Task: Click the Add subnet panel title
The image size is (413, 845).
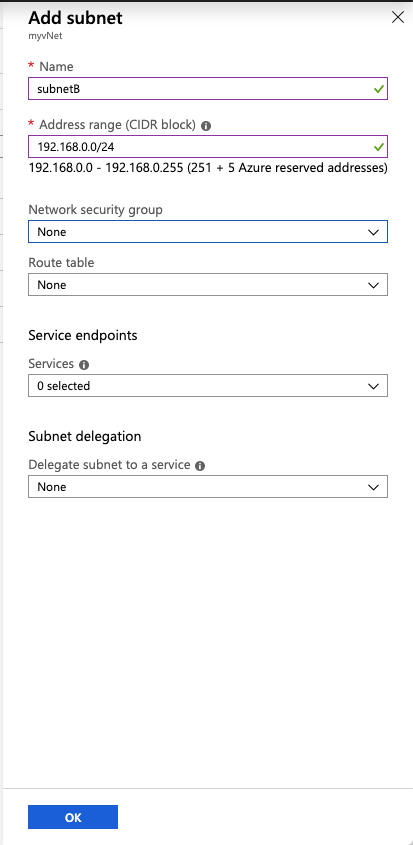Action: 75,18
